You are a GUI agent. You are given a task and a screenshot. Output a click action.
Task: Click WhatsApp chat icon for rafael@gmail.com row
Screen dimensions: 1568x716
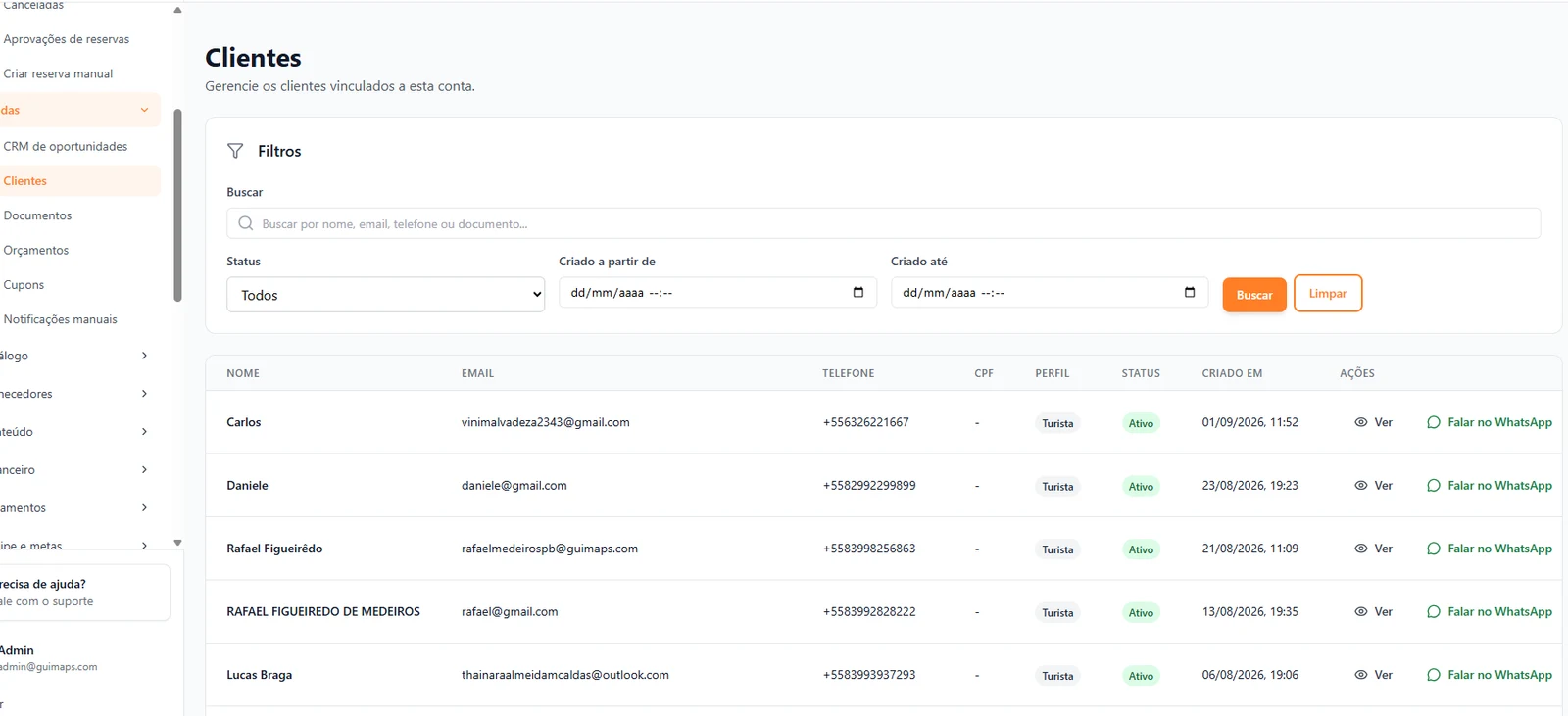[1434, 611]
